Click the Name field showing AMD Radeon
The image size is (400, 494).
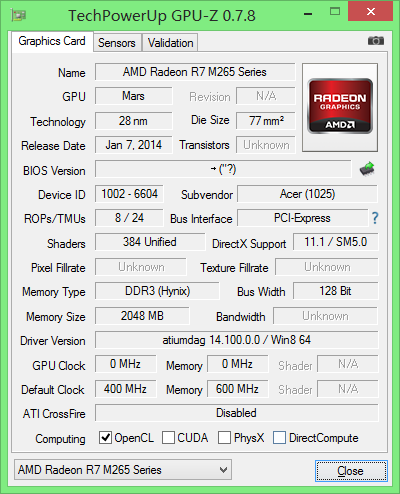click(195, 72)
